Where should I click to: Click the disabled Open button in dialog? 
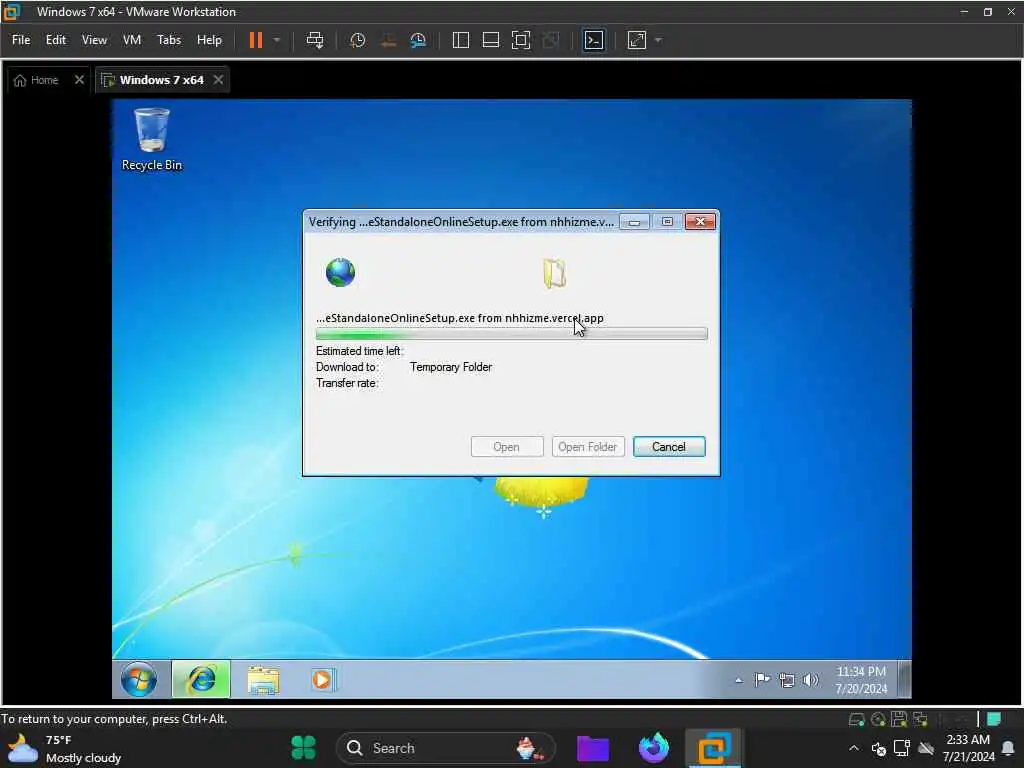(x=507, y=447)
